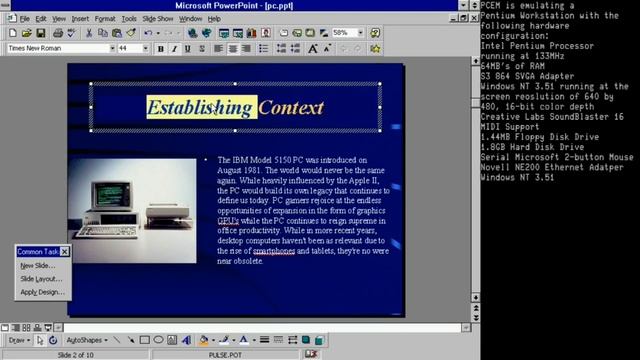Insert WordArt from the Drawing toolbar
Viewport: 640px width, 360px height.
coord(187,340)
